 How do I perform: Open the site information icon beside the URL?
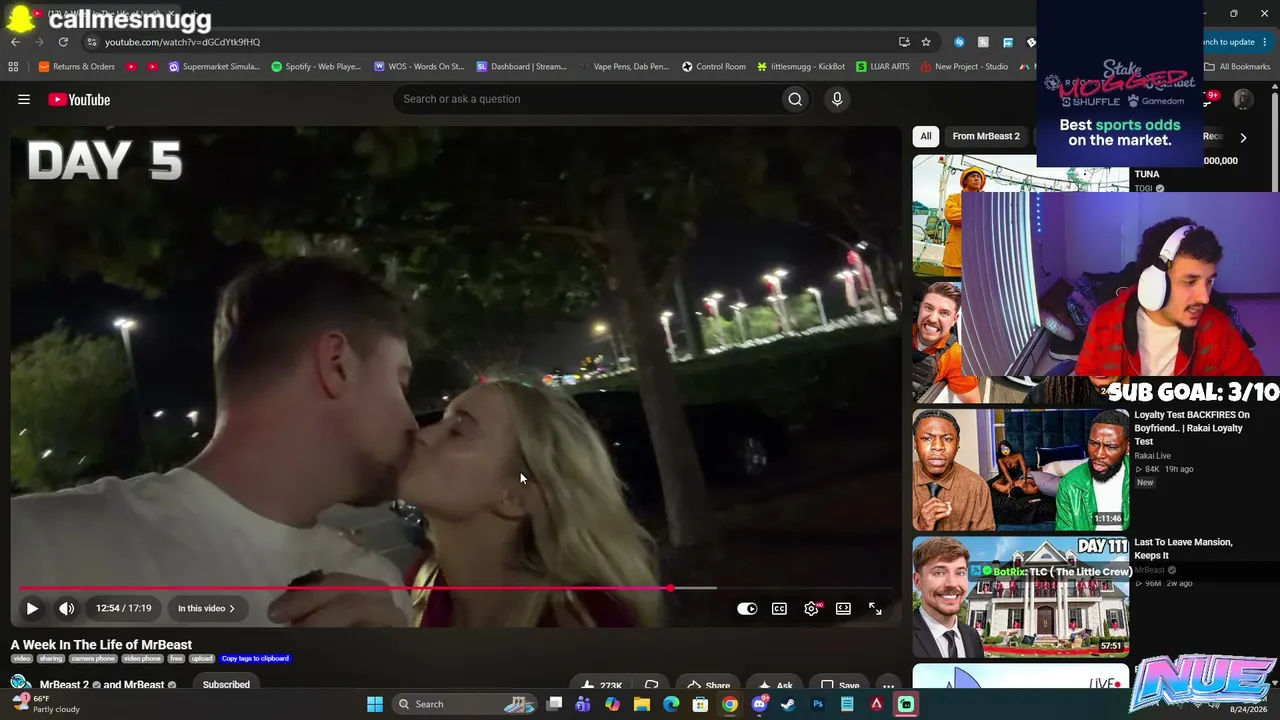(x=92, y=42)
